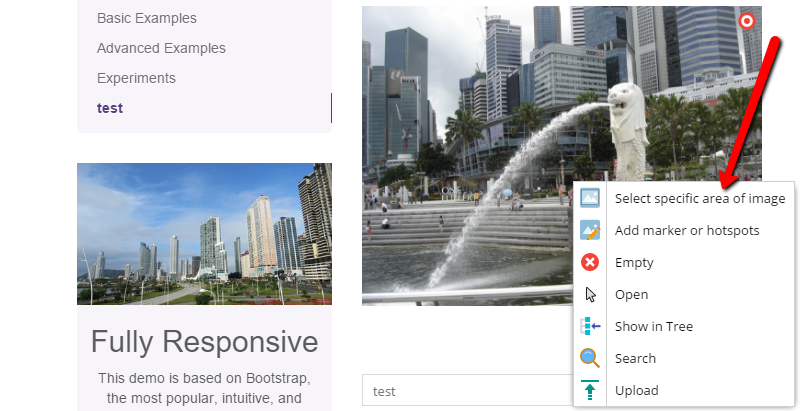
Task: Click the cursor arrow icon beside Open
Action: [590, 294]
